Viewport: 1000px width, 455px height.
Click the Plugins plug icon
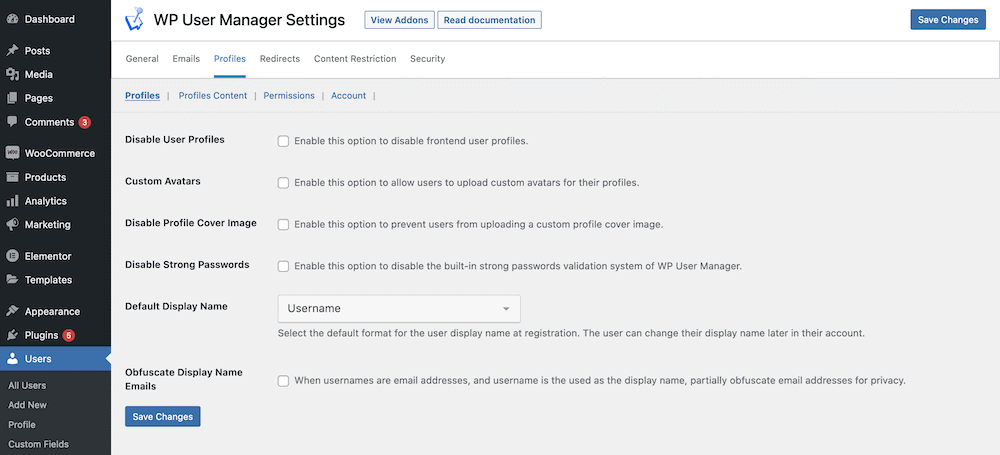point(12,335)
